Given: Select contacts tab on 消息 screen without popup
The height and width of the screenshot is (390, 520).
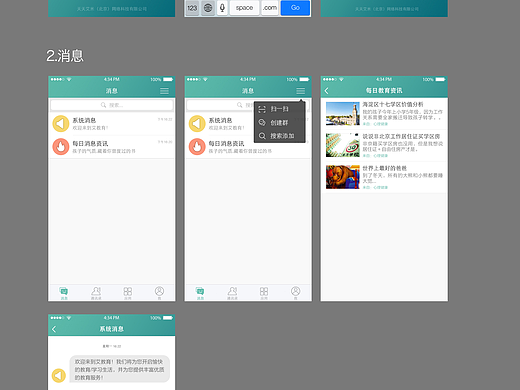Looking at the screenshot, I should 96,293.
